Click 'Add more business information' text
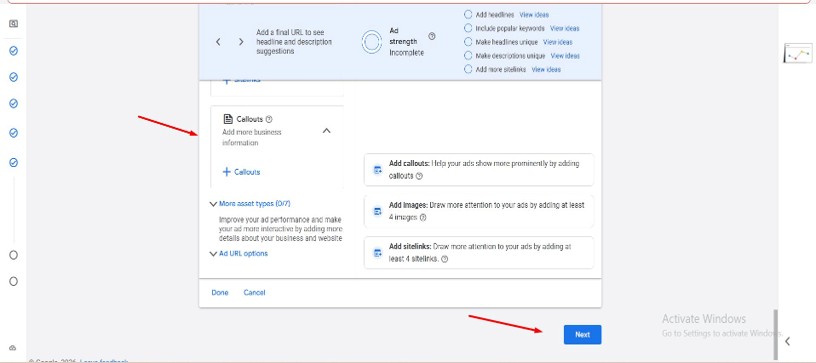 tap(251, 137)
